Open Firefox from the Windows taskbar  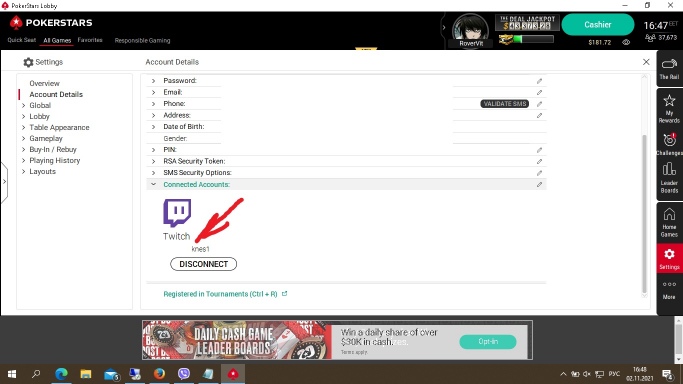[159, 374]
